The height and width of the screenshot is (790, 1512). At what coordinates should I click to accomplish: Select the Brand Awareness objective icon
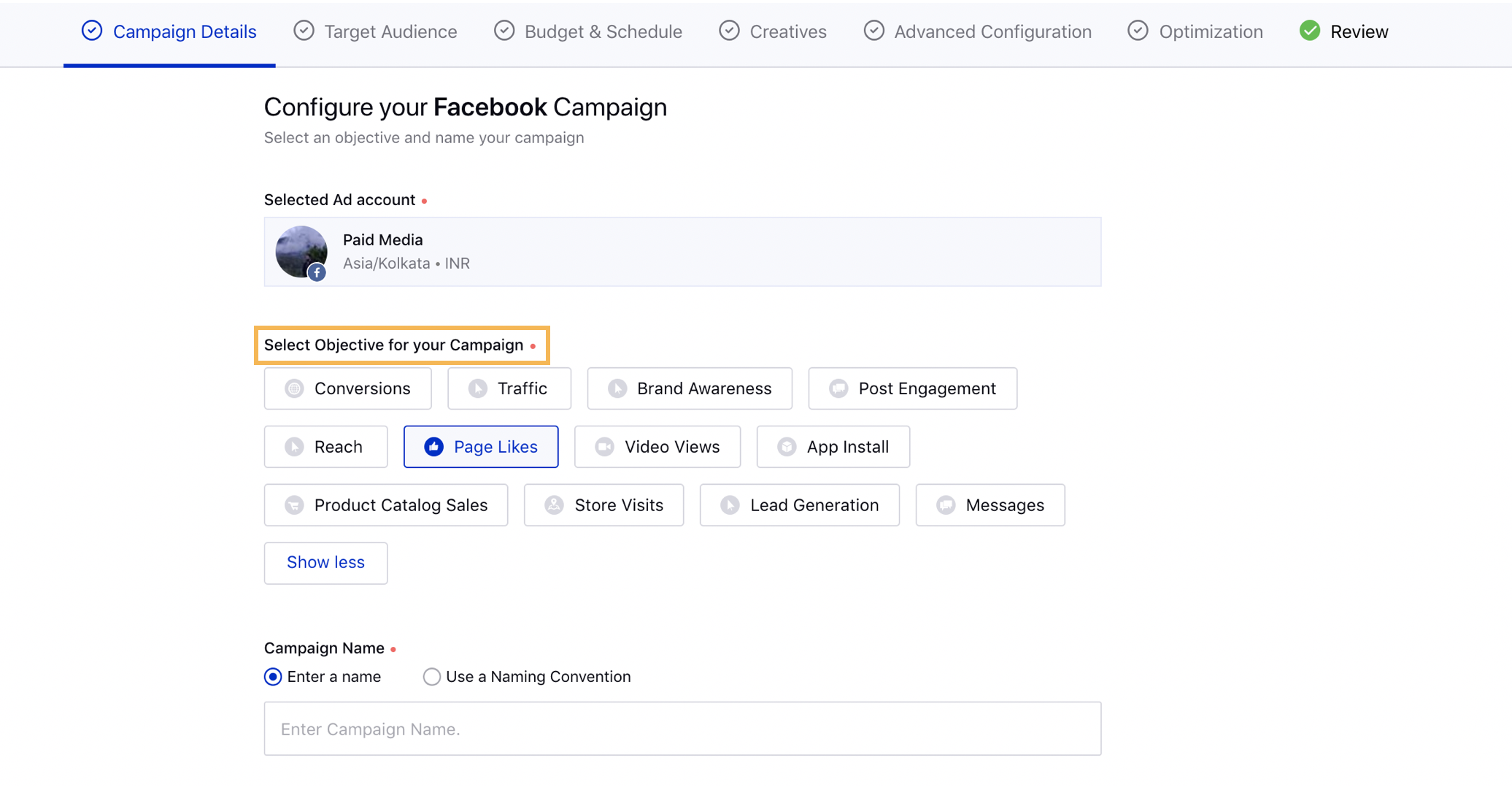pyautogui.click(x=615, y=388)
